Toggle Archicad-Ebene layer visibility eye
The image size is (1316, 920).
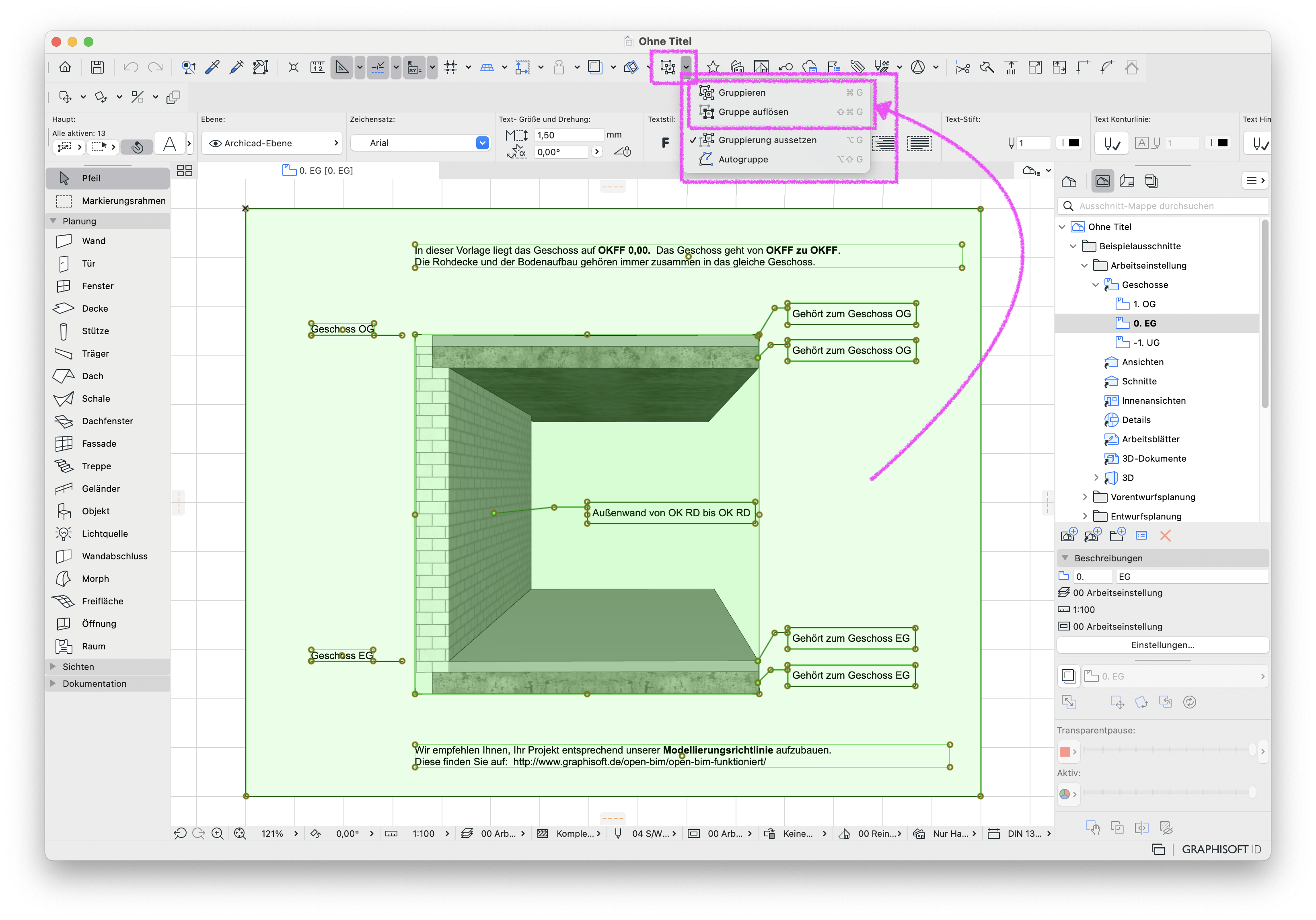coord(215,143)
